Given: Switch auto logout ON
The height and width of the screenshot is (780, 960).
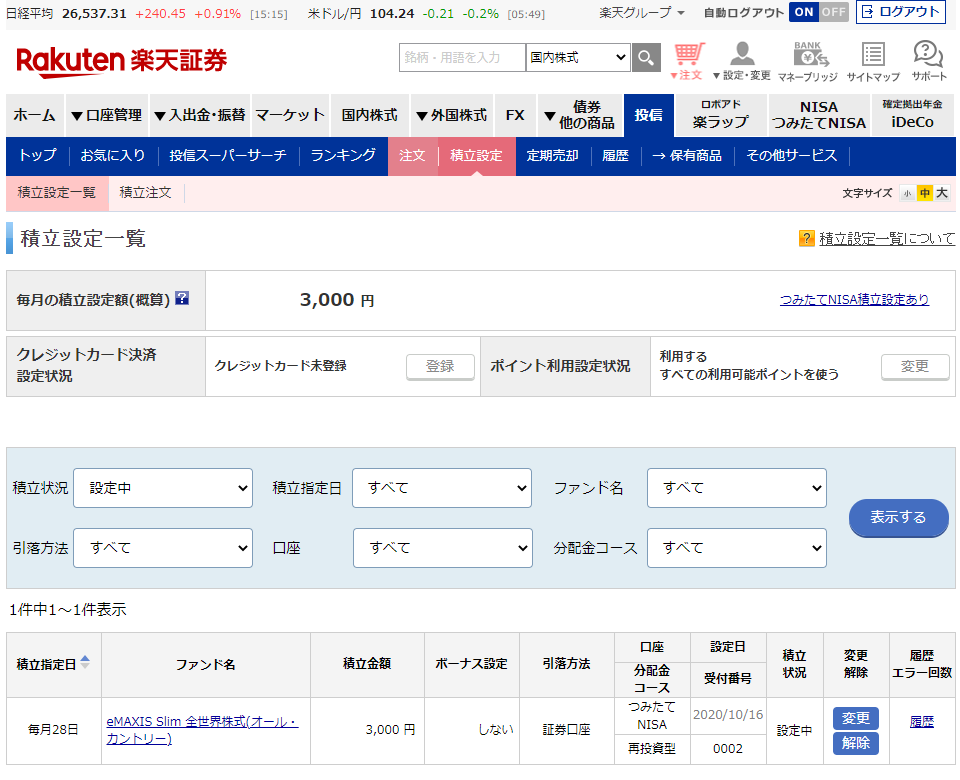Looking at the screenshot, I should coord(804,12).
